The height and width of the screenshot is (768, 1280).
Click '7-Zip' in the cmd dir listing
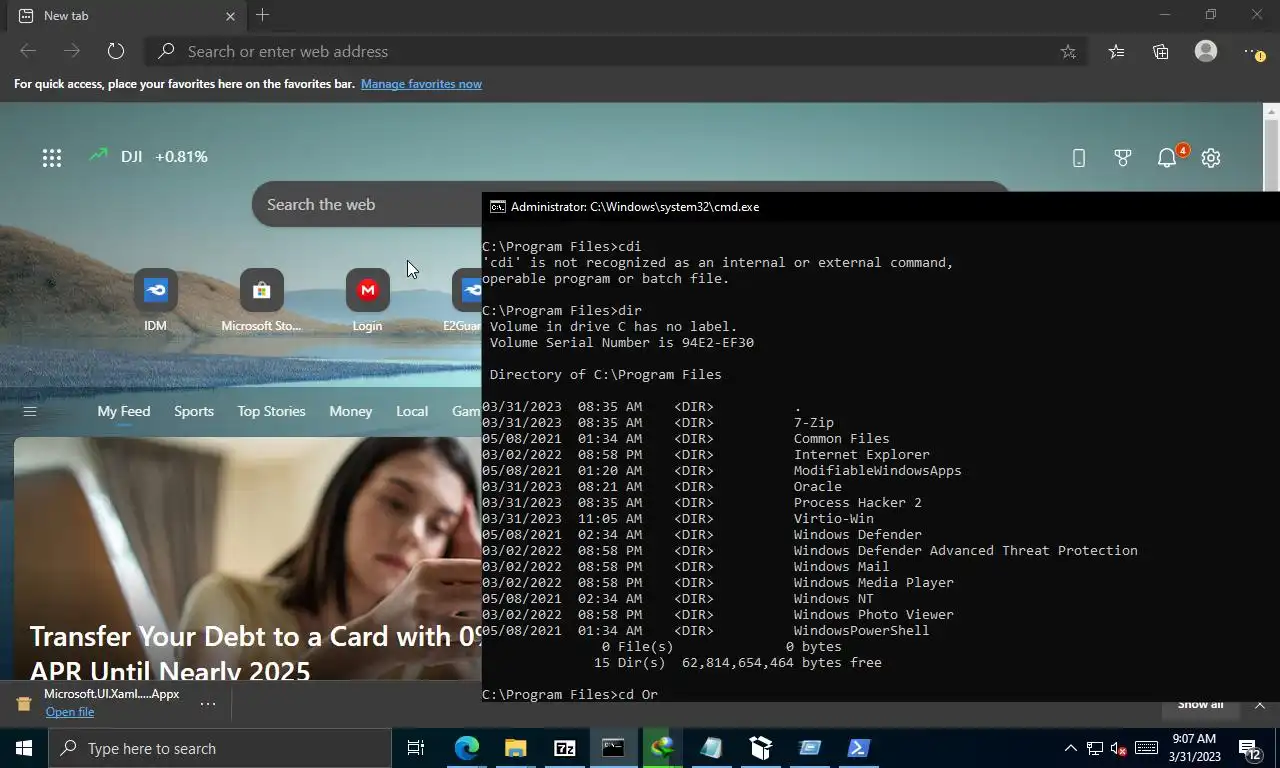point(813,423)
